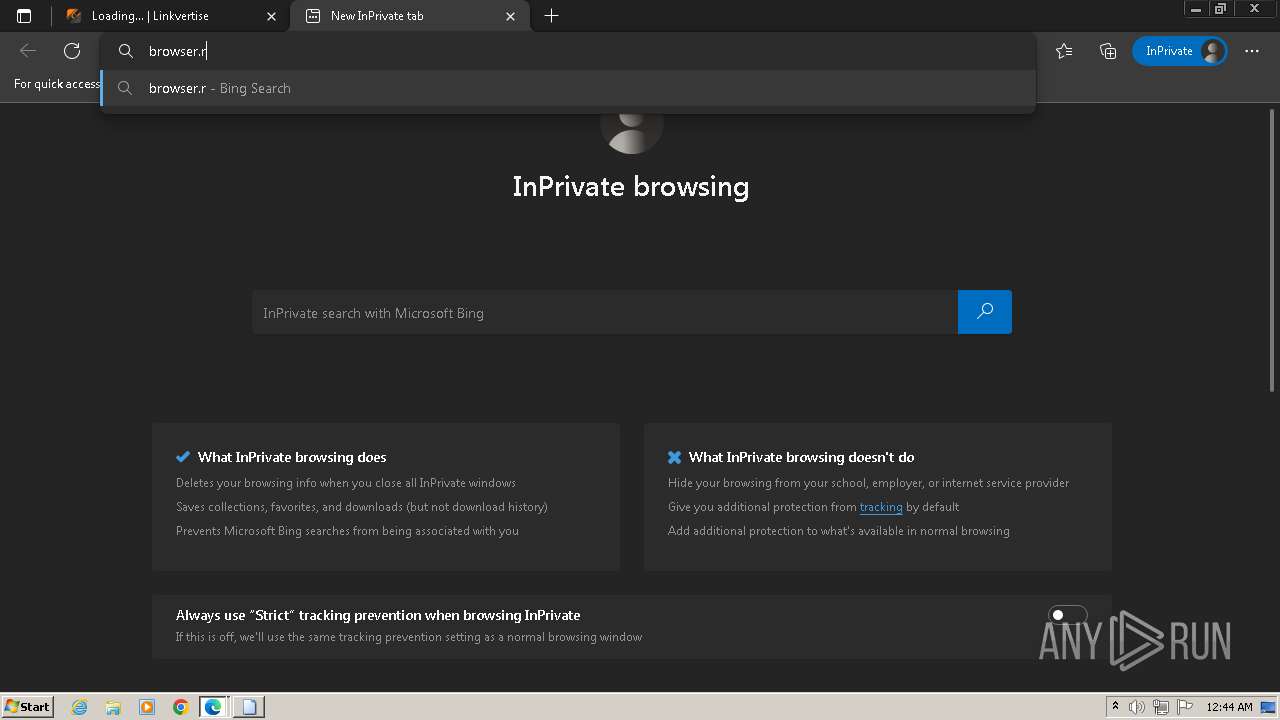Select the New InPrivate tab

[x=409, y=16]
